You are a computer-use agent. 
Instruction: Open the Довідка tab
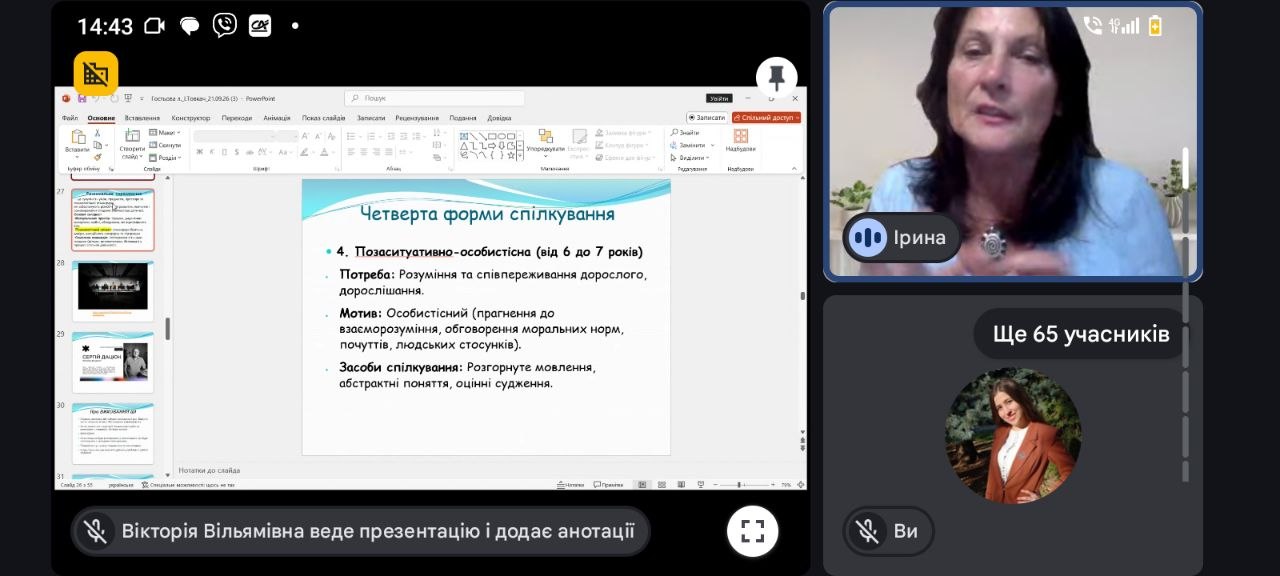[499, 118]
